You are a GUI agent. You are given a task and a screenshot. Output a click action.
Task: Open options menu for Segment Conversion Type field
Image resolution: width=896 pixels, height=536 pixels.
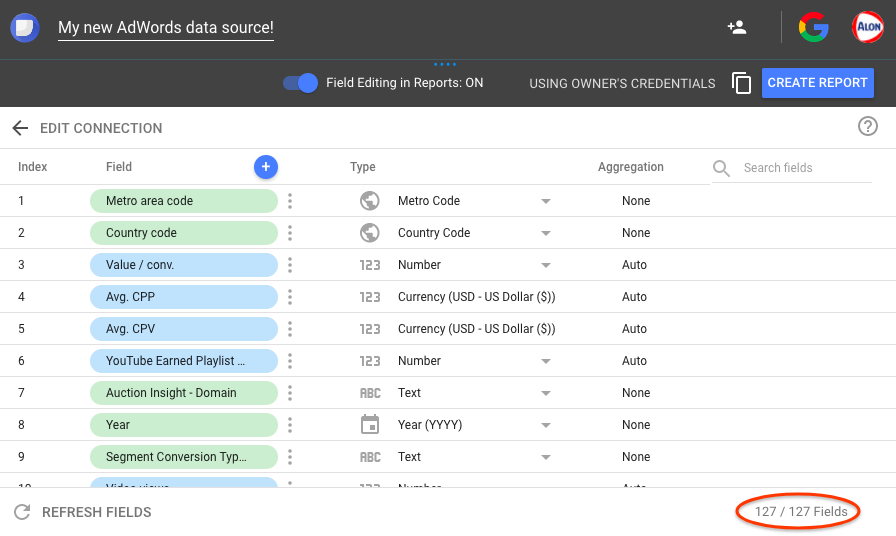point(290,457)
